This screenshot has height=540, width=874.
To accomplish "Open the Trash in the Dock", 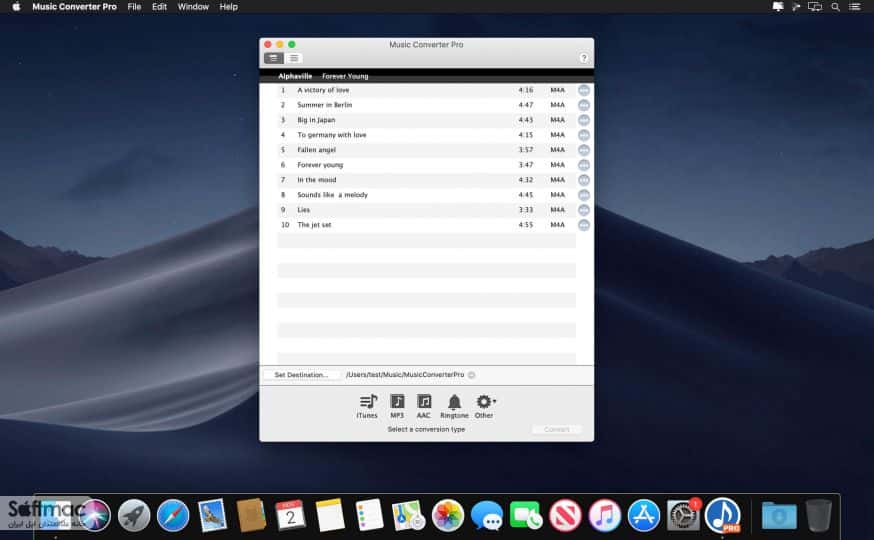I will pos(818,515).
